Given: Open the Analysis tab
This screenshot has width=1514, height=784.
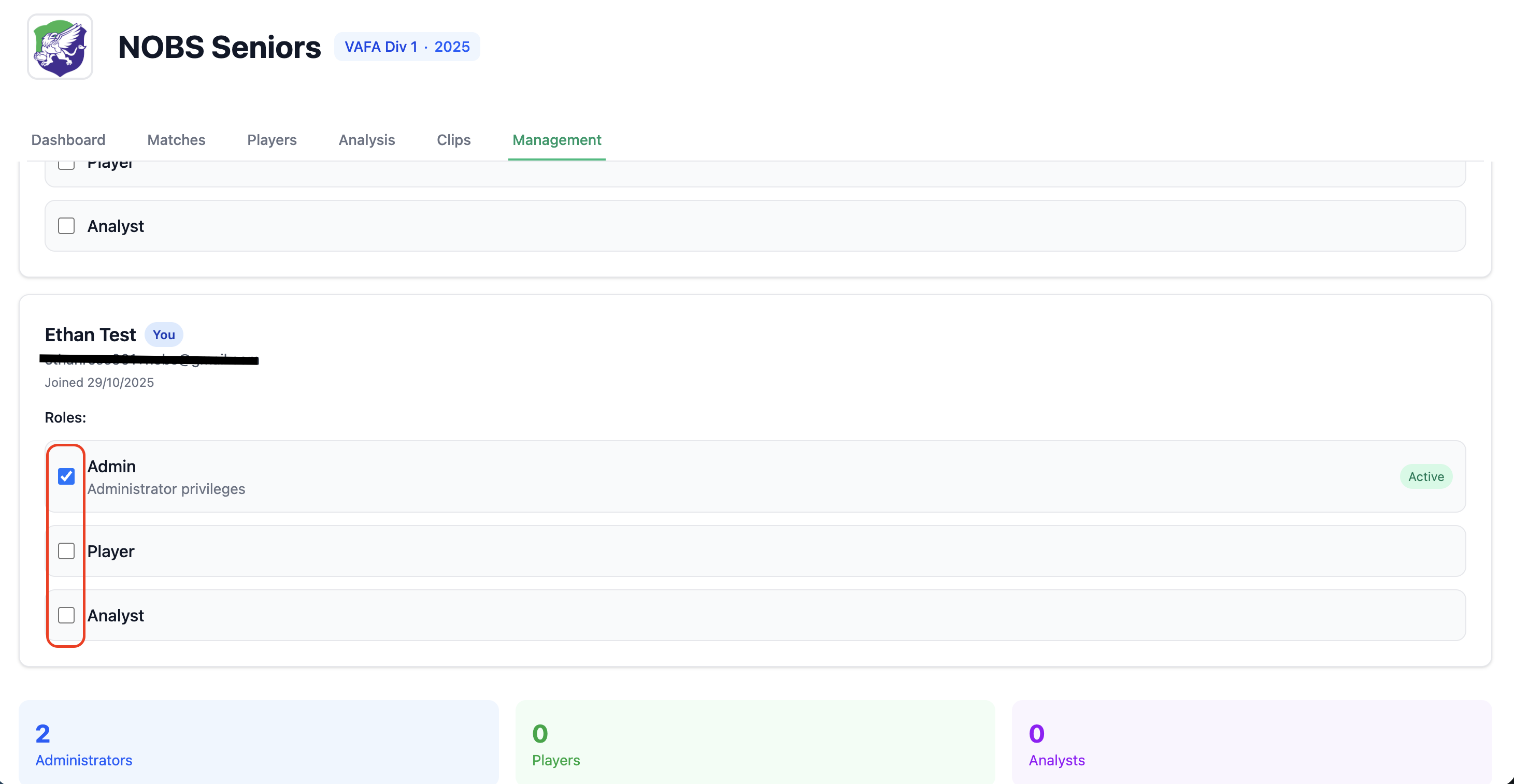Looking at the screenshot, I should tap(366, 140).
